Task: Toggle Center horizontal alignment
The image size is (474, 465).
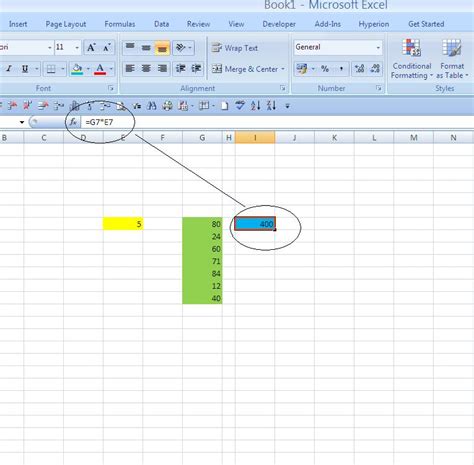Action: point(146,69)
